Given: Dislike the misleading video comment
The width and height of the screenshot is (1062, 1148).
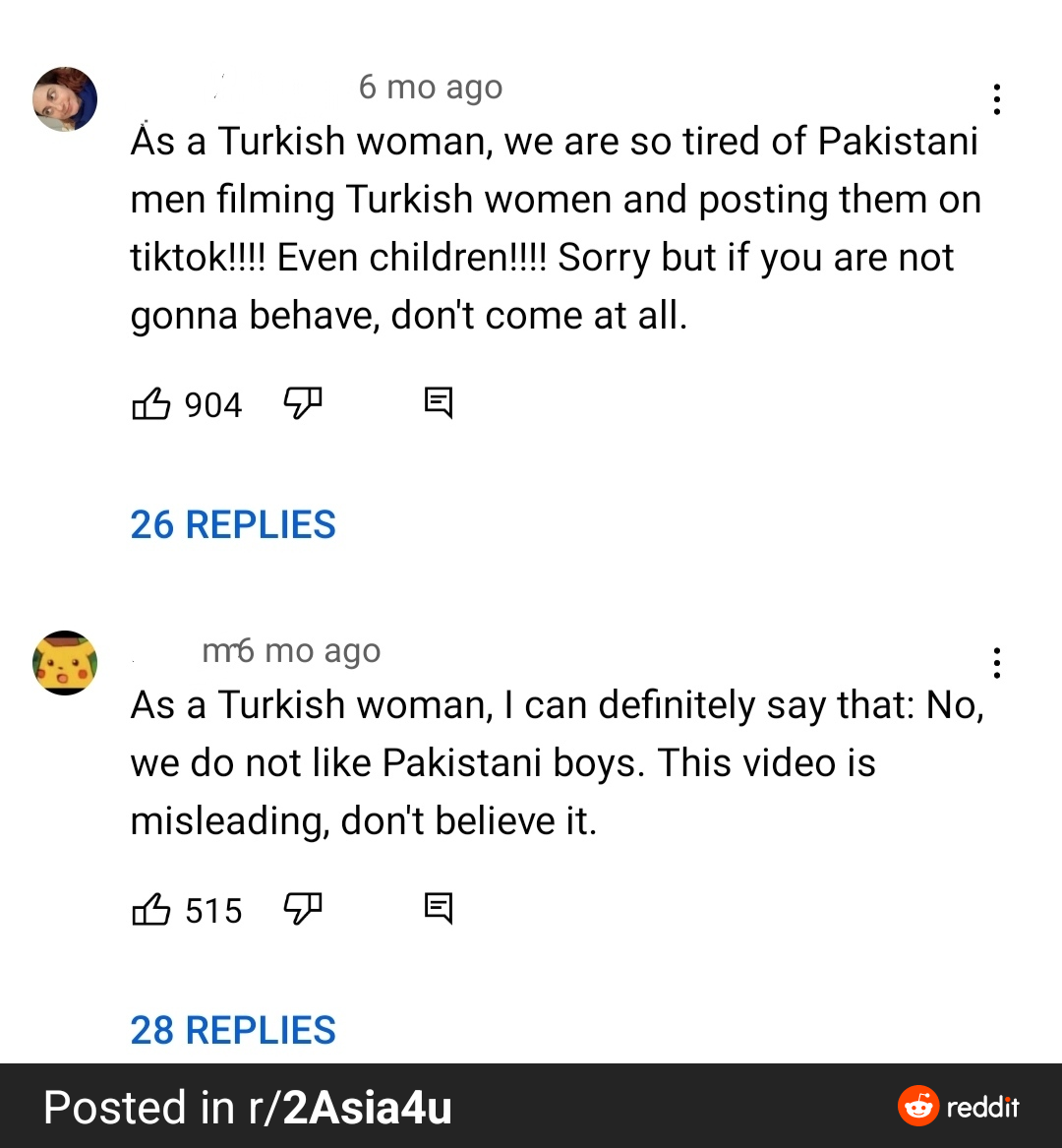Looking at the screenshot, I should [303, 909].
